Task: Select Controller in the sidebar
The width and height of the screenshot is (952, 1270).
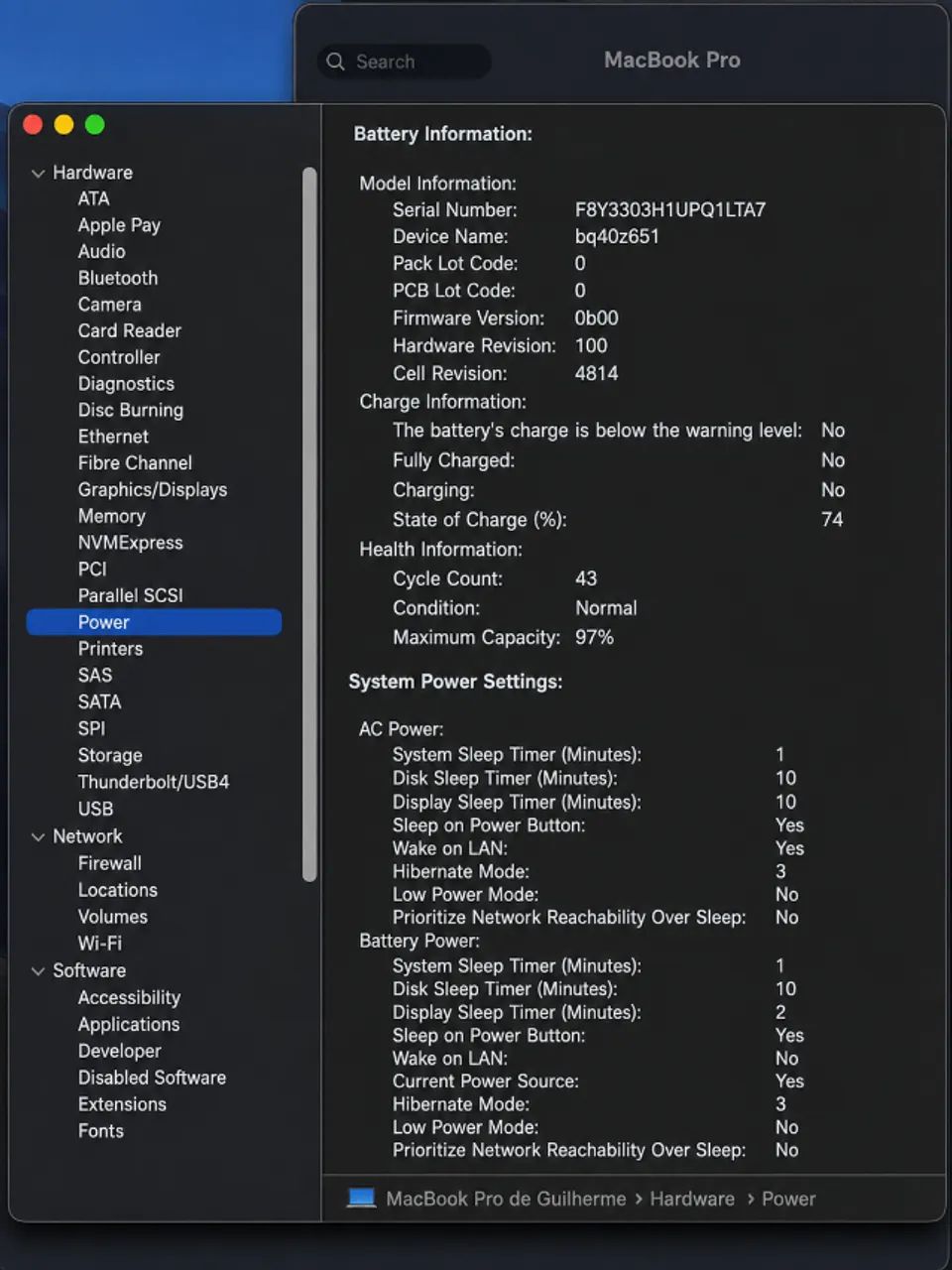Action: 118,357
